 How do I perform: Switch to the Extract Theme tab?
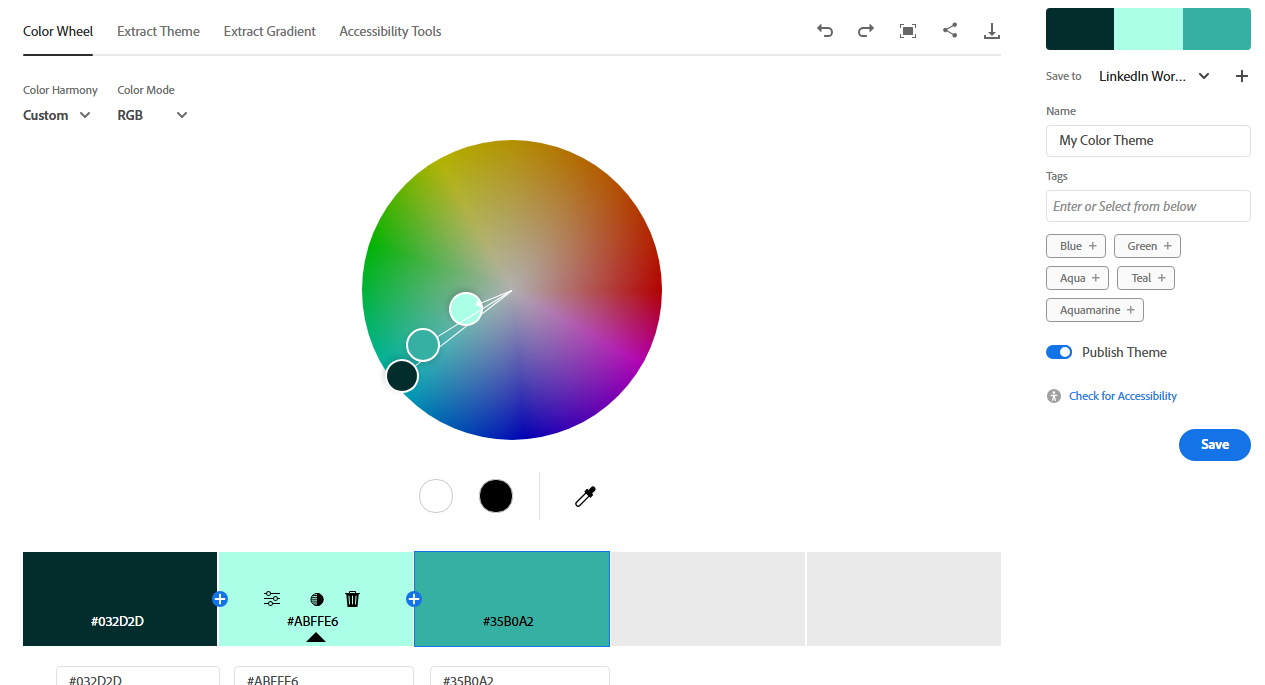158,31
